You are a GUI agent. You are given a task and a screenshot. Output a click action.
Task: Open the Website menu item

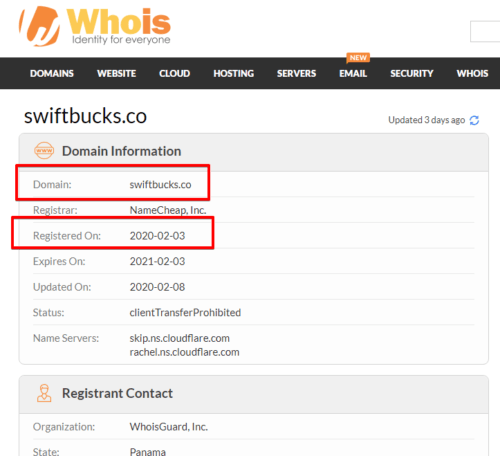116,73
